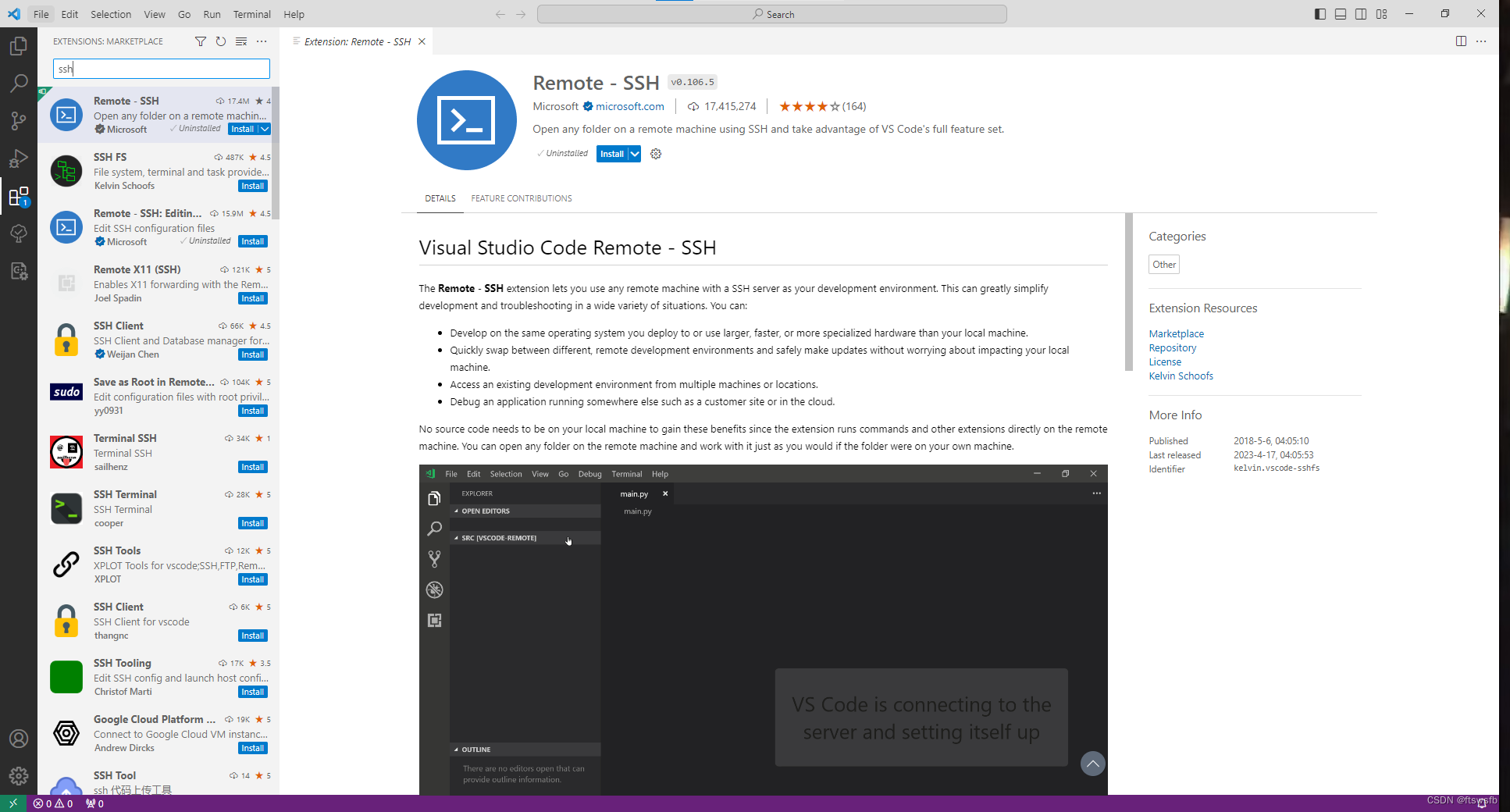Viewport: 1510px width, 812px height.
Task: Click the extension details scrollbar
Action: pyautogui.click(x=1129, y=292)
